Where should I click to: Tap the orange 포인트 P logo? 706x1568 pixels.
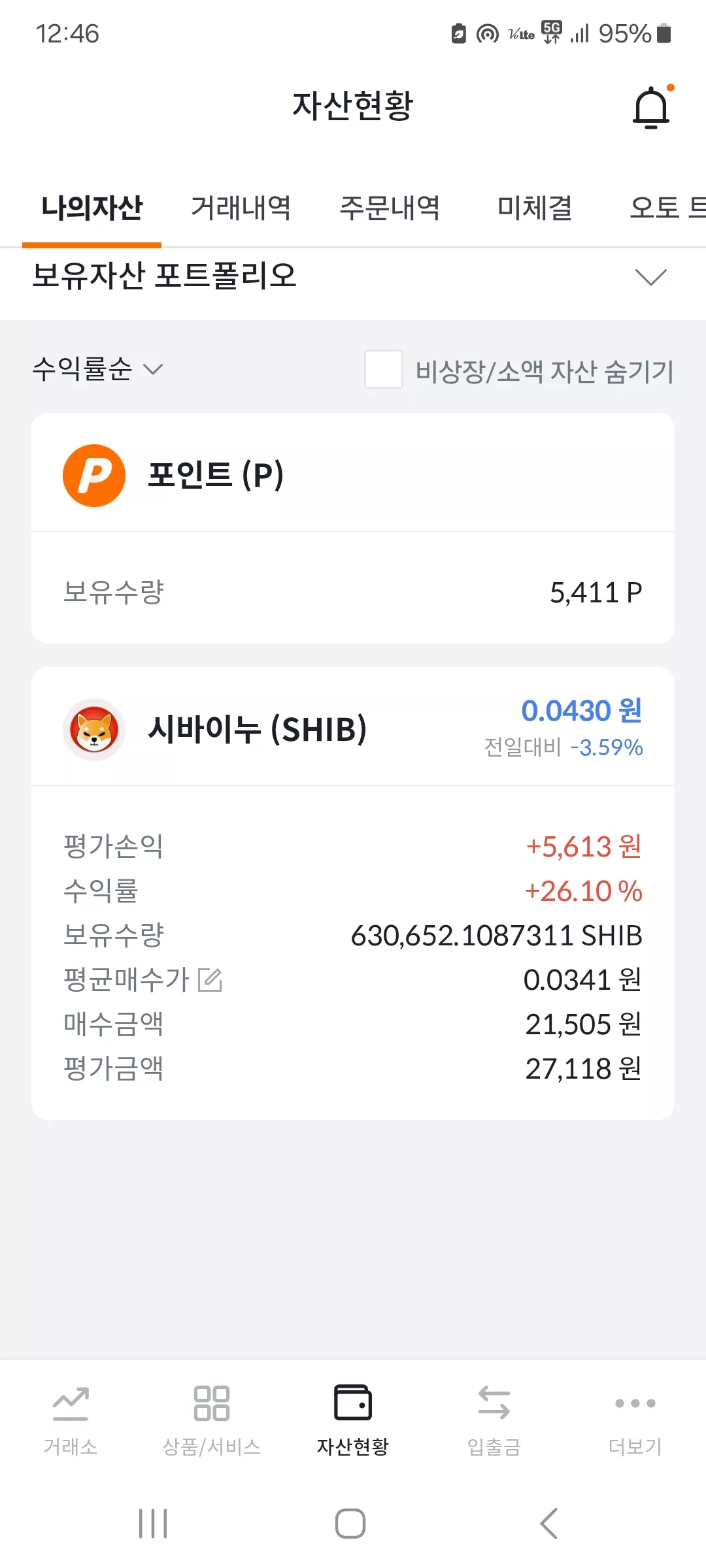(94, 476)
